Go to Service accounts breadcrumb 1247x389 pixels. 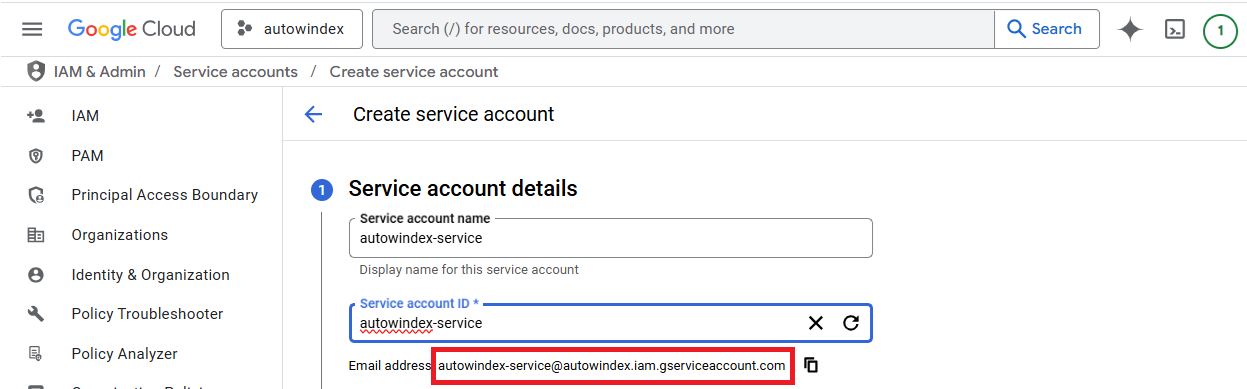(x=235, y=72)
